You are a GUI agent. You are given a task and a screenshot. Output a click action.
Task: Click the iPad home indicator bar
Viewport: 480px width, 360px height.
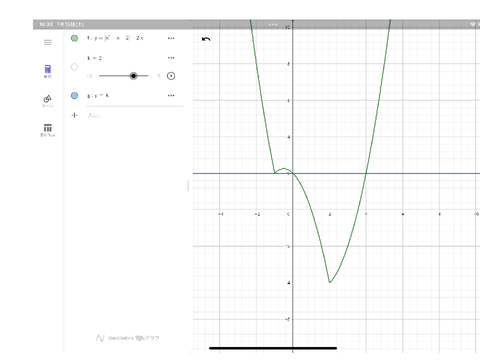tap(273, 348)
